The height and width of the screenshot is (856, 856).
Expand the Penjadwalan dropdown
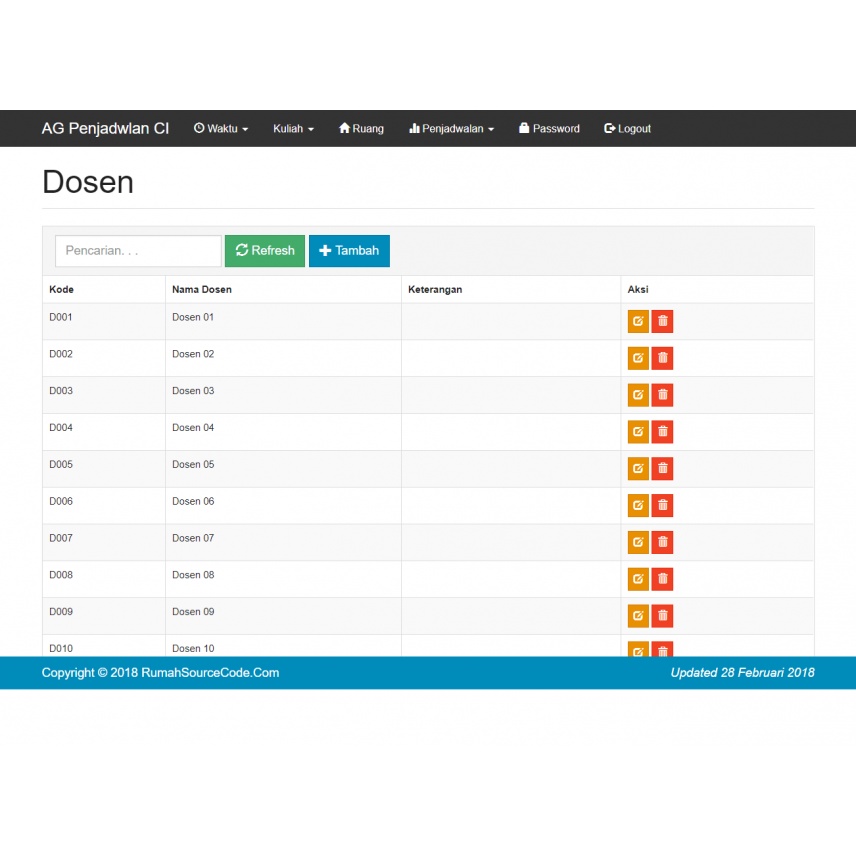[x=451, y=129]
